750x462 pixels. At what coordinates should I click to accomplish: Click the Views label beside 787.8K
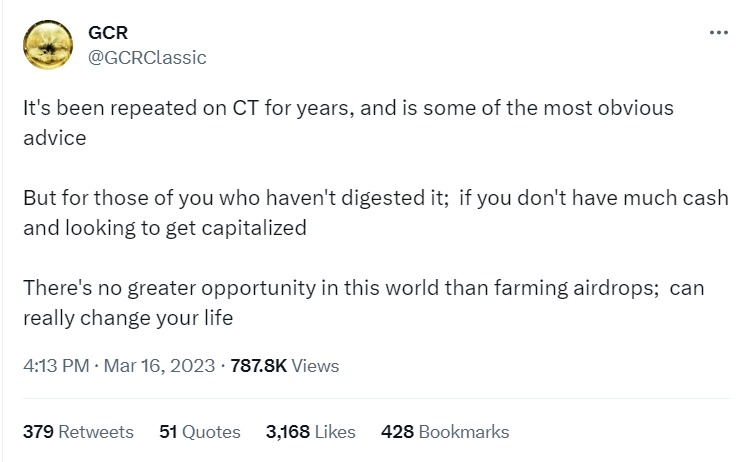315,366
